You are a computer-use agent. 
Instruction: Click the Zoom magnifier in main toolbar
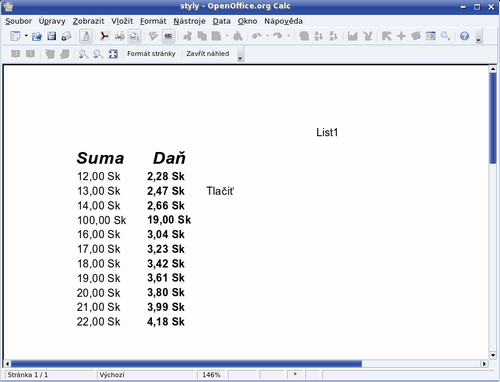tap(445, 36)
